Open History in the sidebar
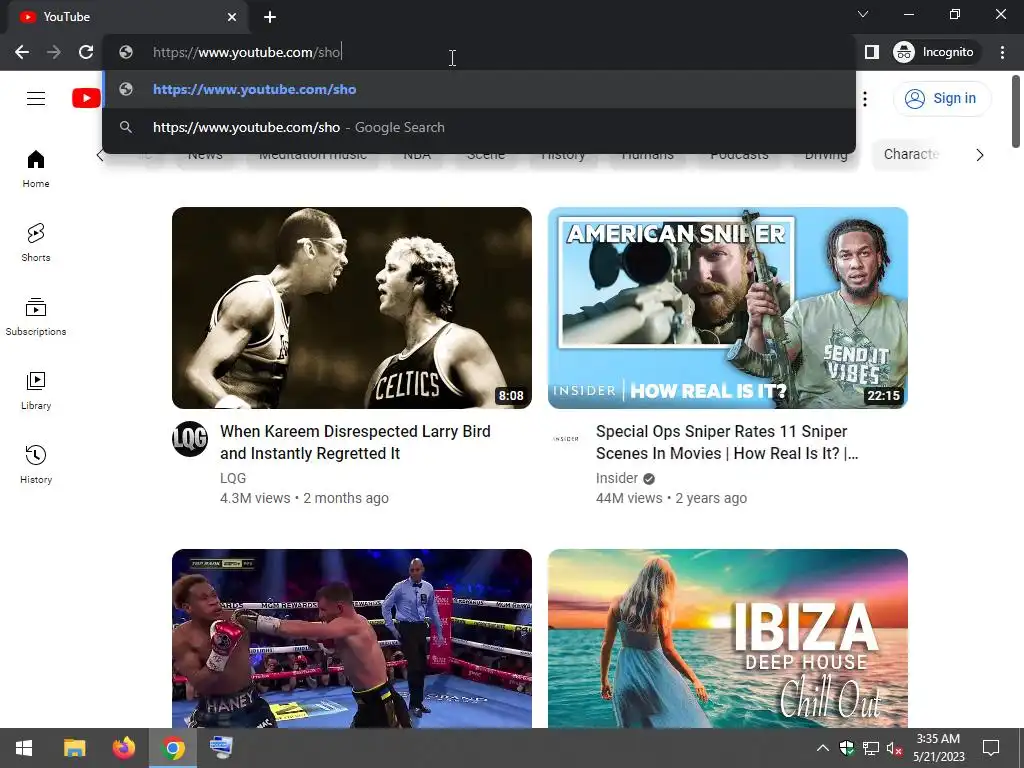The image size is (1024, 768). (x=36, y=464)
